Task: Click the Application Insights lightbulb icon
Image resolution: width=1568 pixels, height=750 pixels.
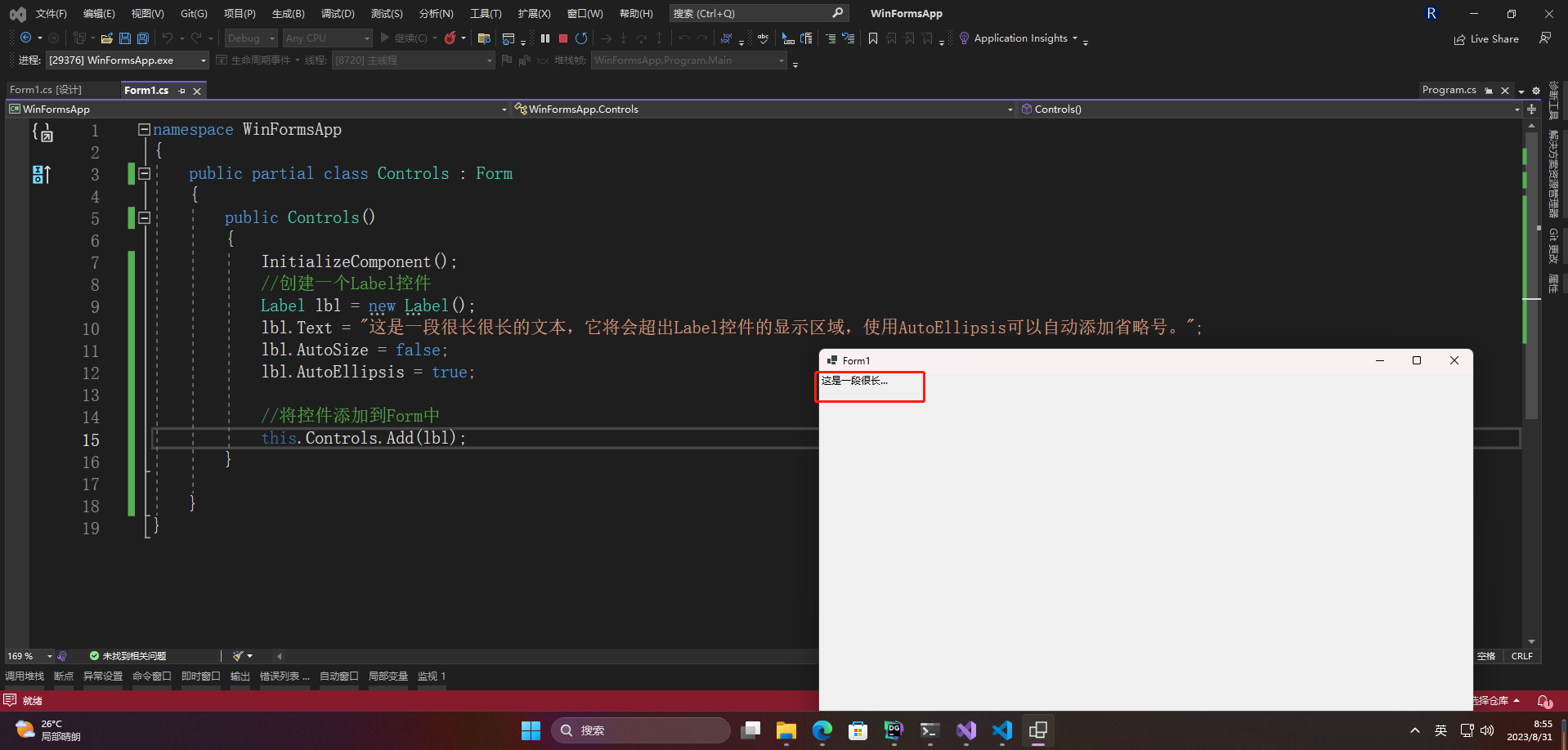Action: 964,38
